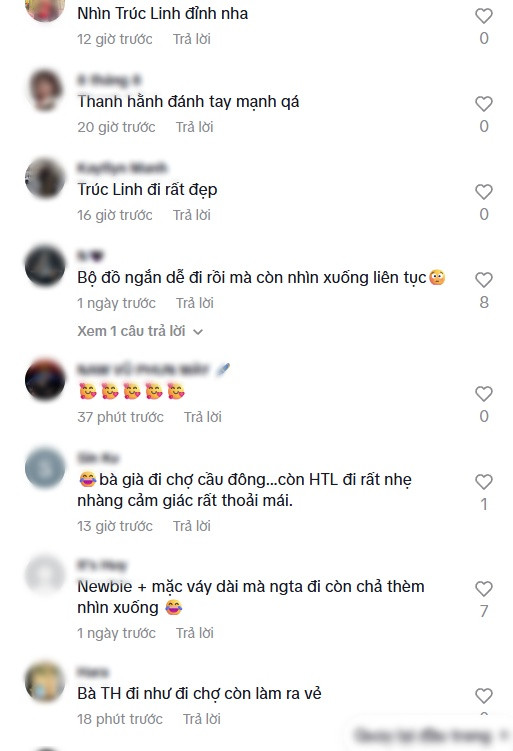The height and width of the screenshot is (751, 513).
Task: Reply to the 13 giờ trước comment
Action: 192,526
